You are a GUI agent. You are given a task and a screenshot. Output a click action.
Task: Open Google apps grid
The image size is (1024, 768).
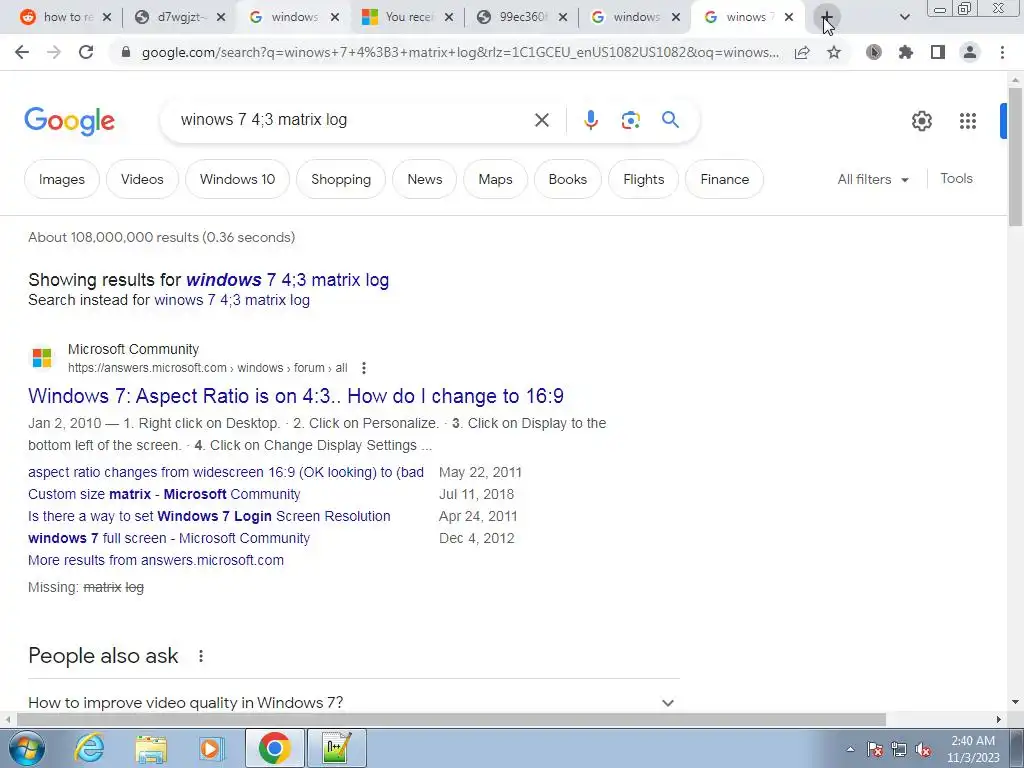(x=968, y=121)
